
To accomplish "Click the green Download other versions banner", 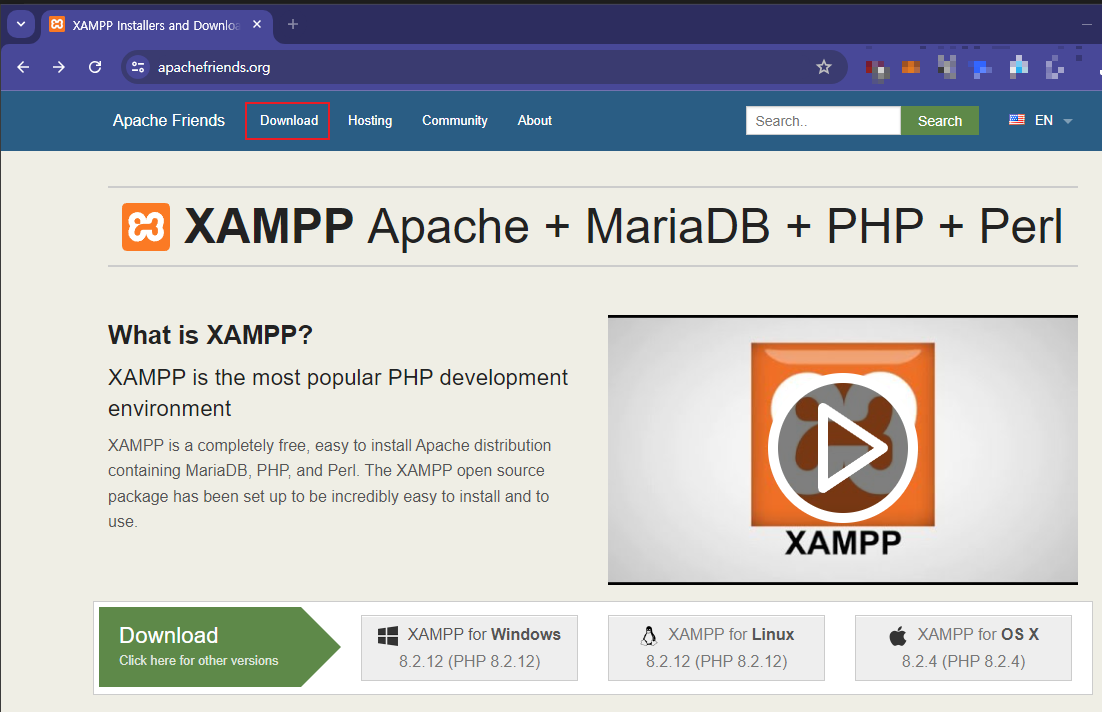I will (219, 647).
